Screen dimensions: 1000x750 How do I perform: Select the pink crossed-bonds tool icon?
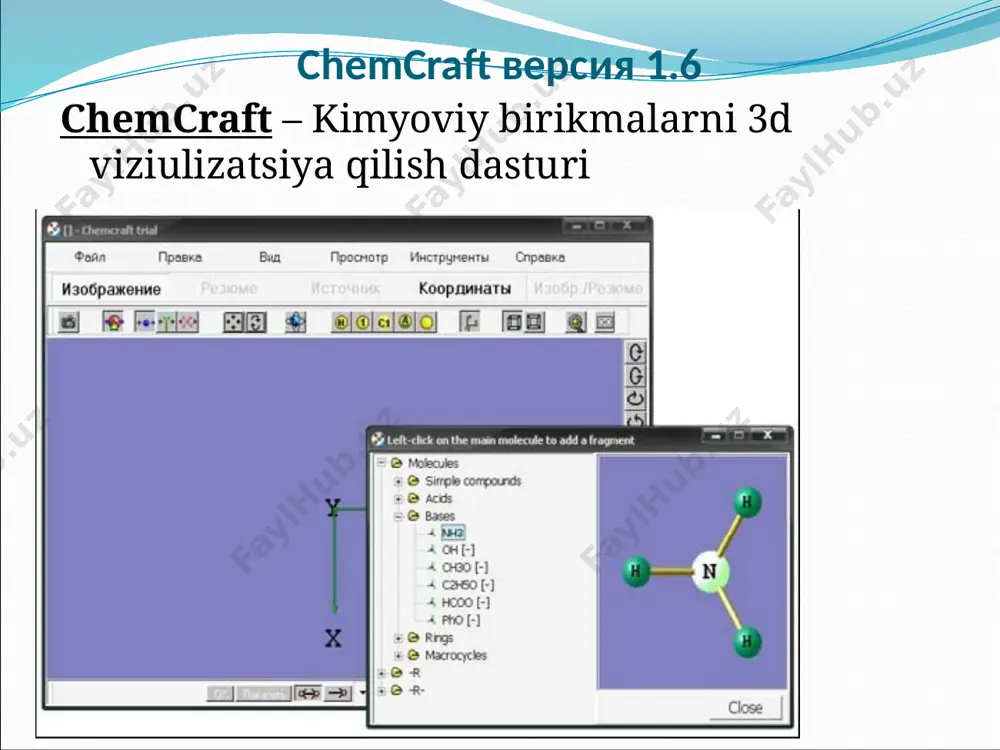tap(188, 322)
